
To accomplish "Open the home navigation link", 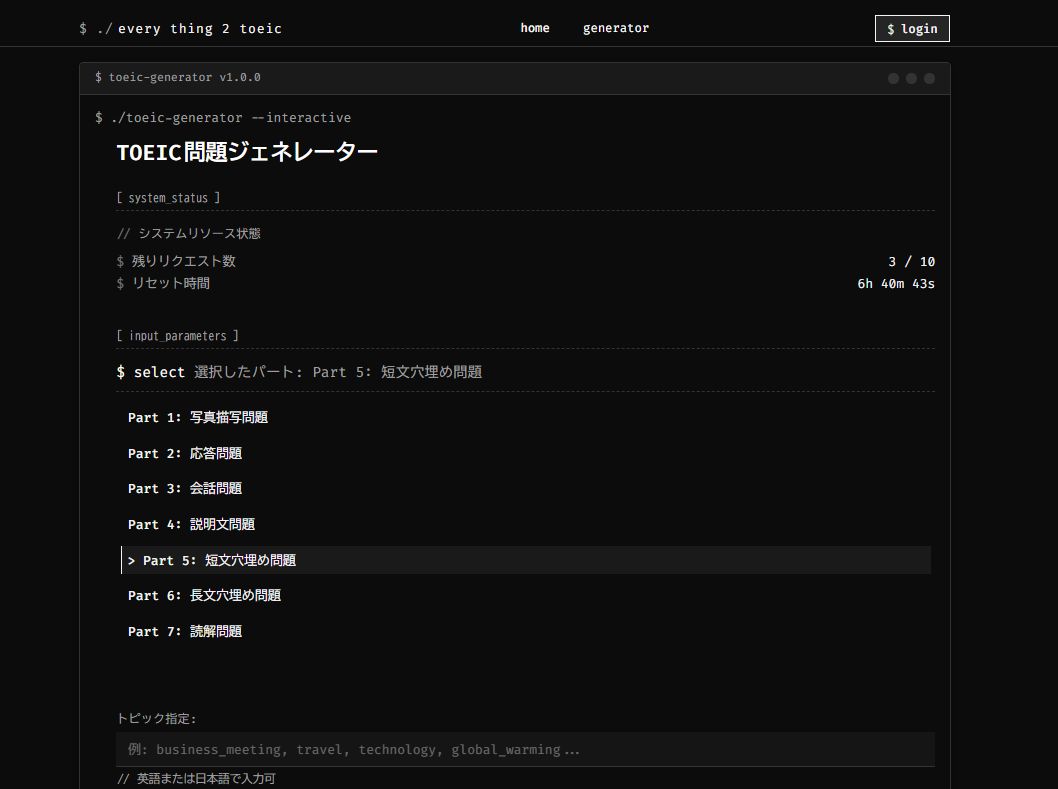I will pyautogui.click(x=534, y=28).
